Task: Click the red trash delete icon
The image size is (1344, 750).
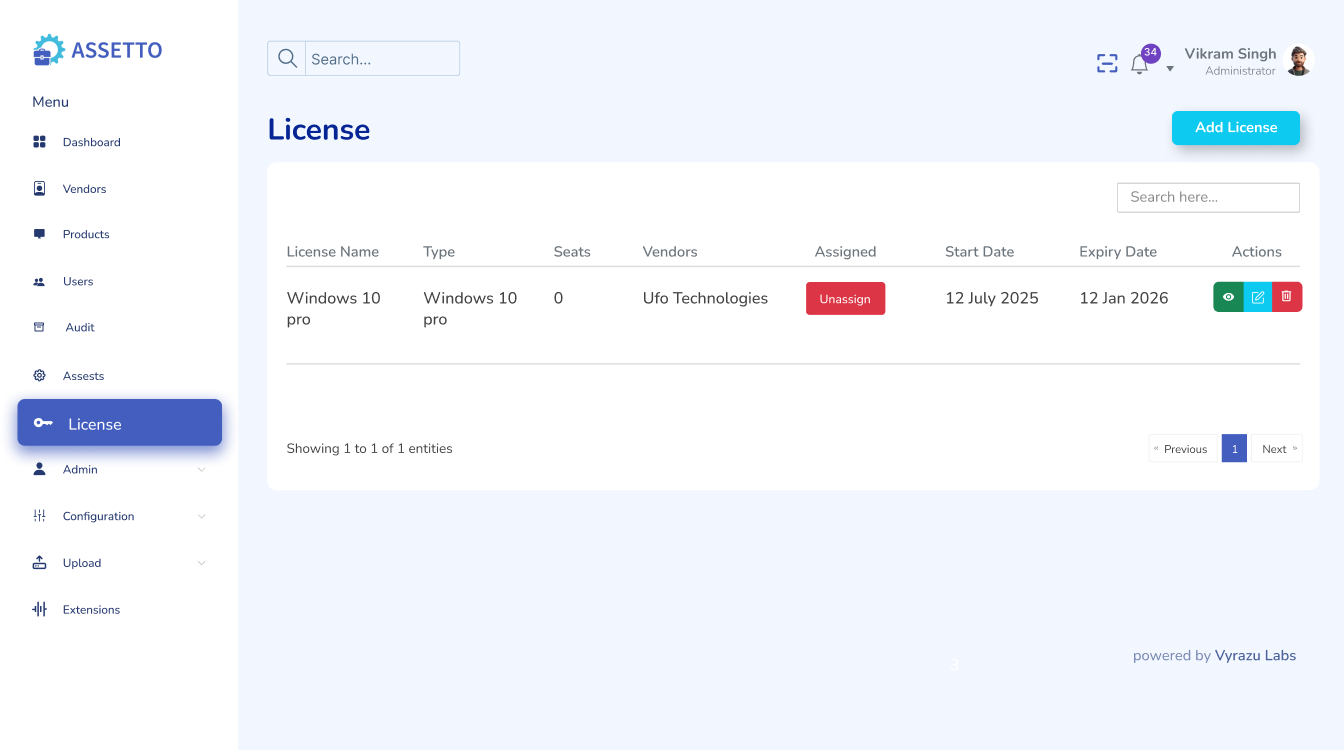Action: 1287,297
